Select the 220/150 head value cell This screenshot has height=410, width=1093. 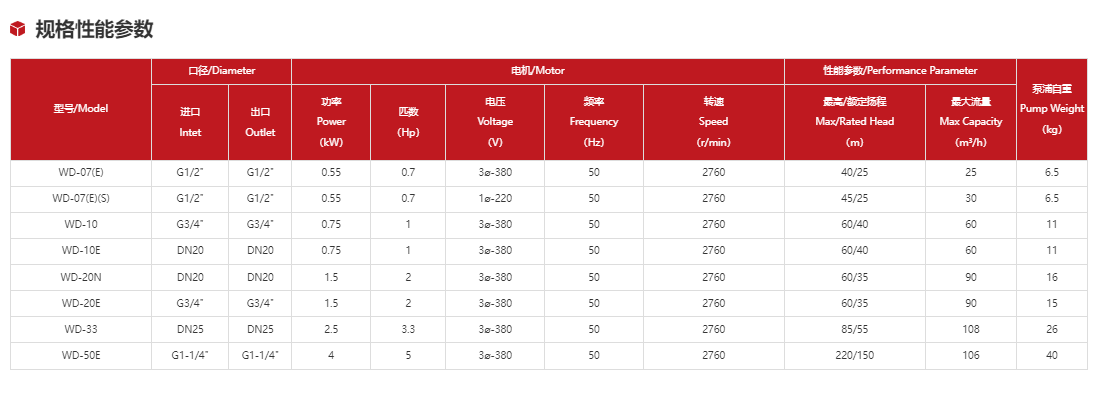[x=854, y=354]
